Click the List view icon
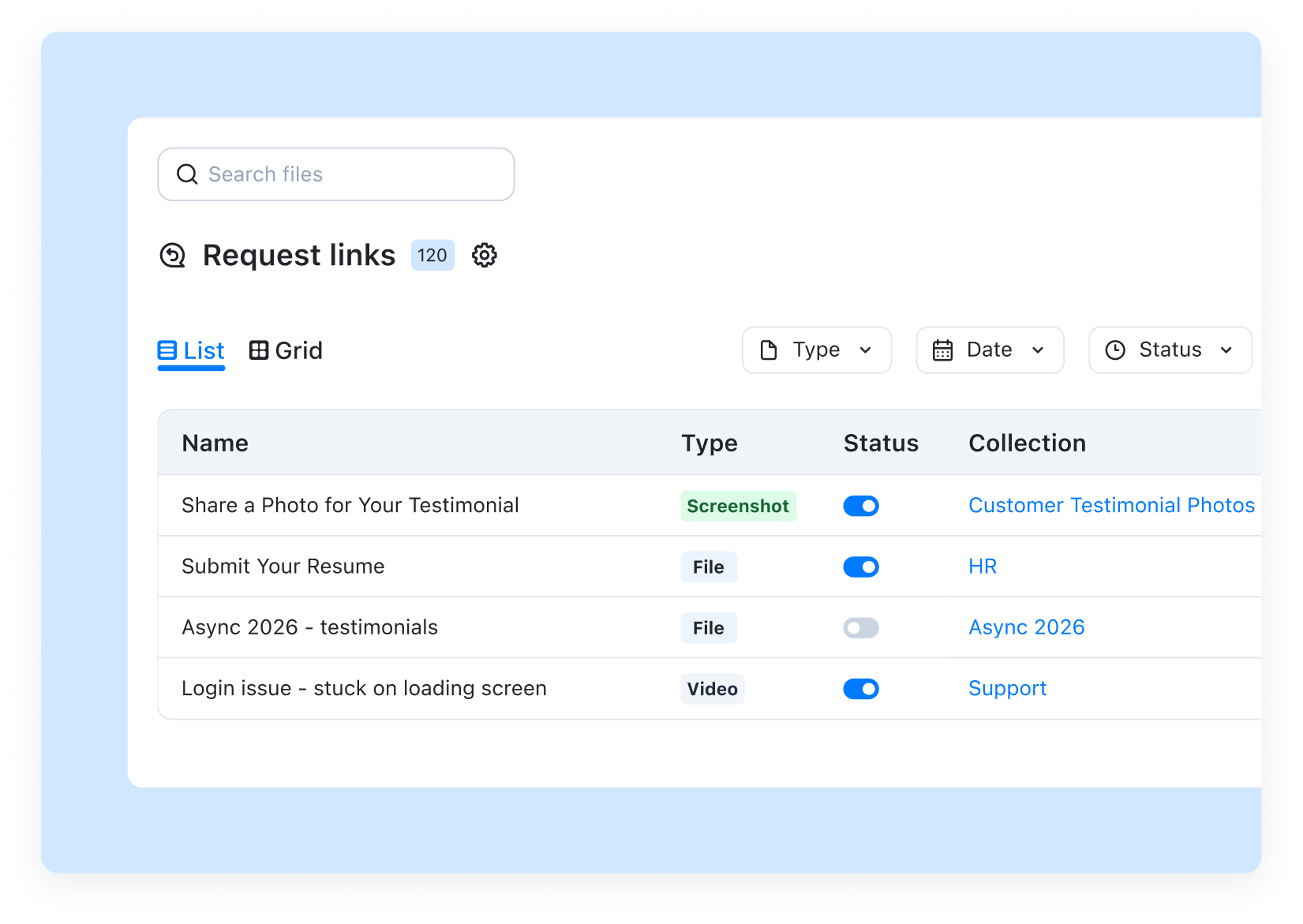The height and width of the screenshot is (924, 1303). click(167, 350)
